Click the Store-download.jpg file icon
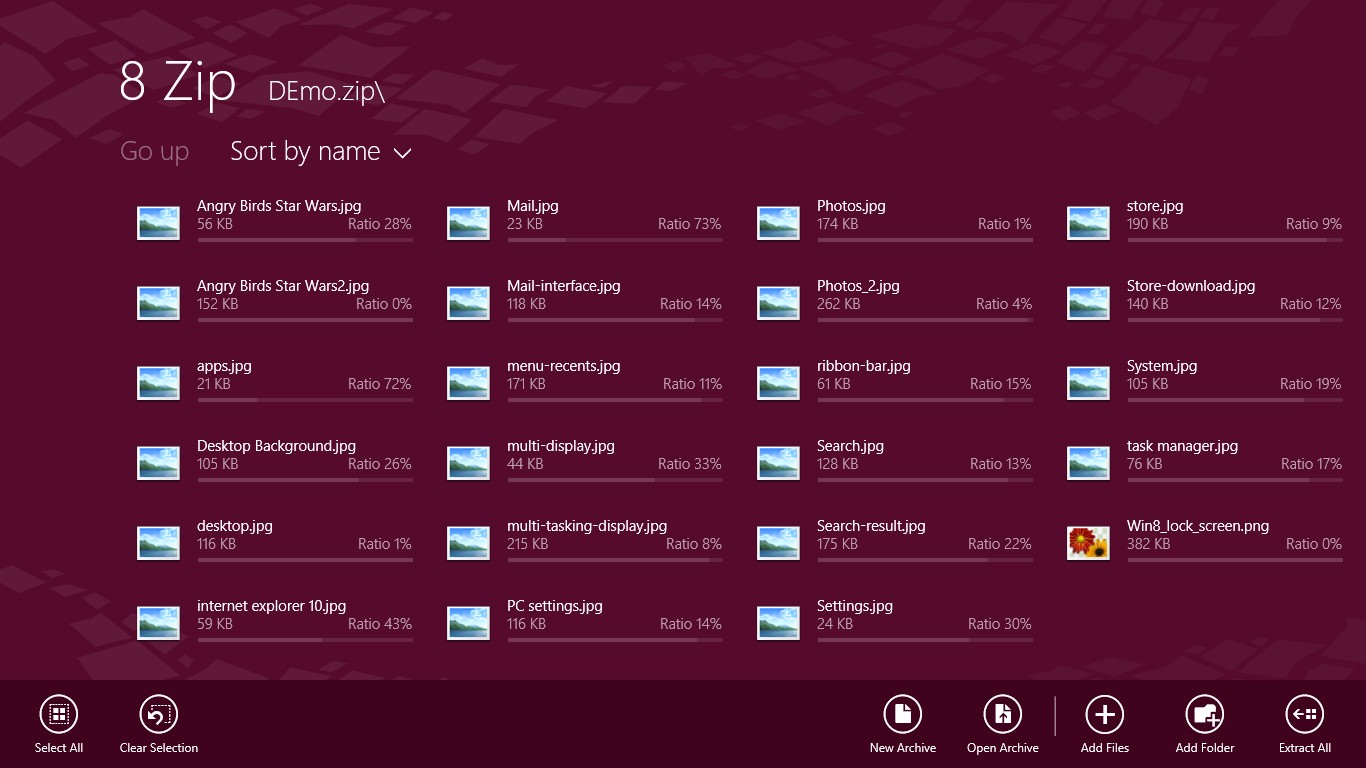 pos(1088,303)
